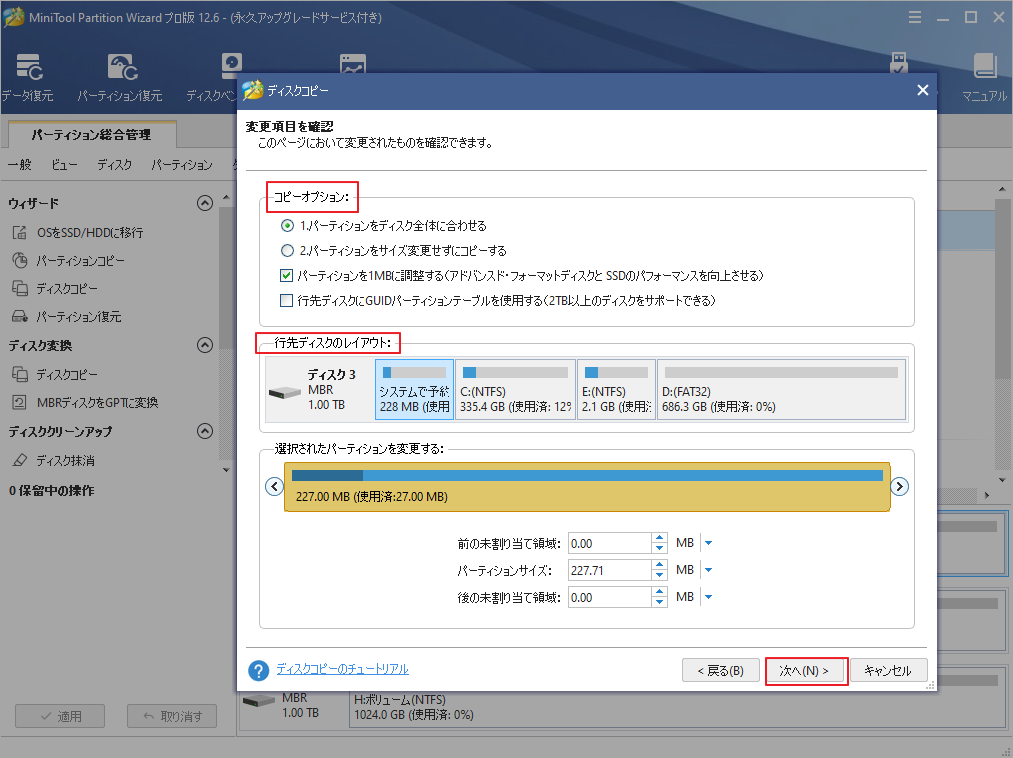1013x758 pixels.
Task: Click the right arrow of the partition resize slider
Action: click(899, 486)
